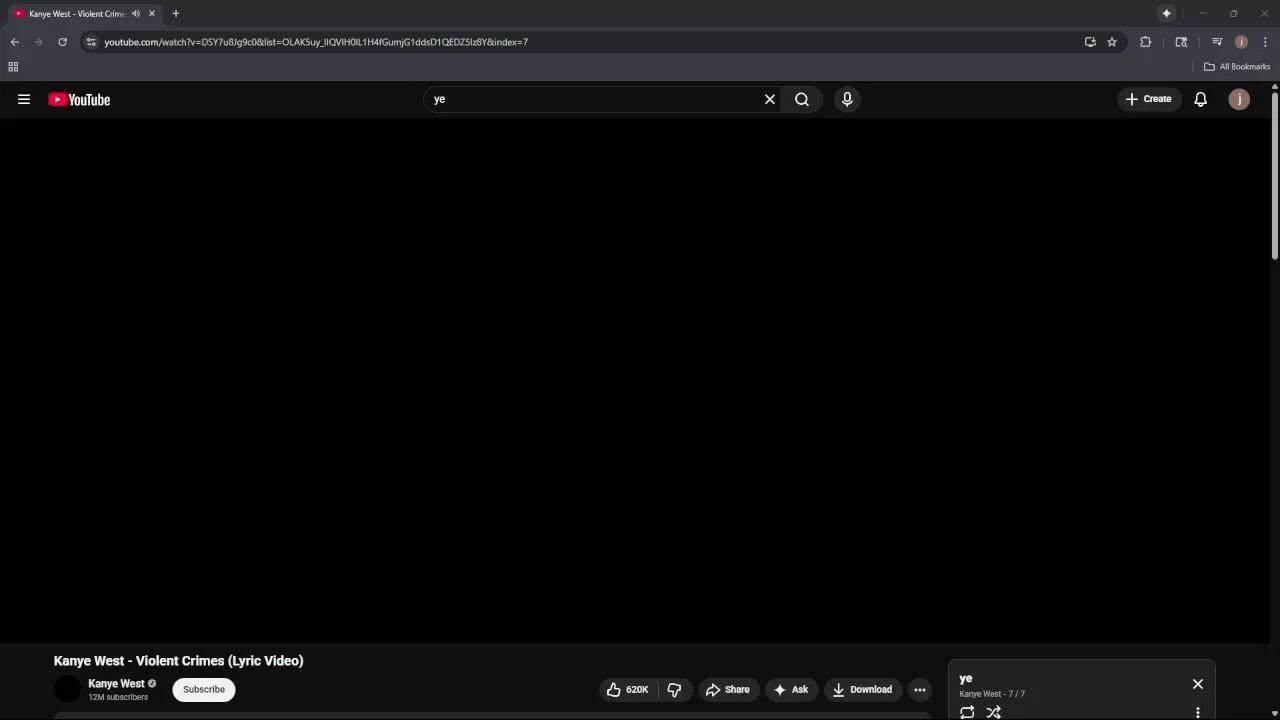Select the Kanye West - Violent Crimes tab
1280x720 pixels.
pyautogui.click(x=84, y=14)
